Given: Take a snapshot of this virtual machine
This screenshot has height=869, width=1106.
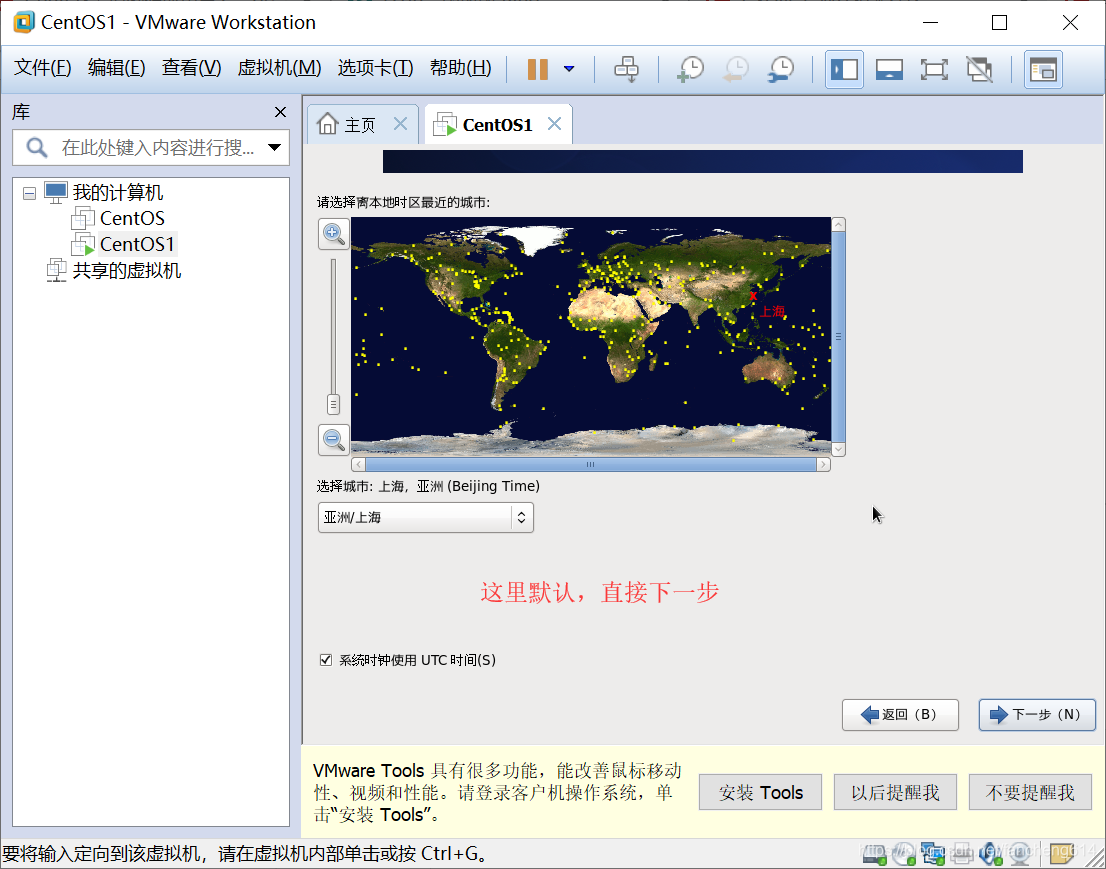Looking at the screenshot, I should (x=691, y=69).
